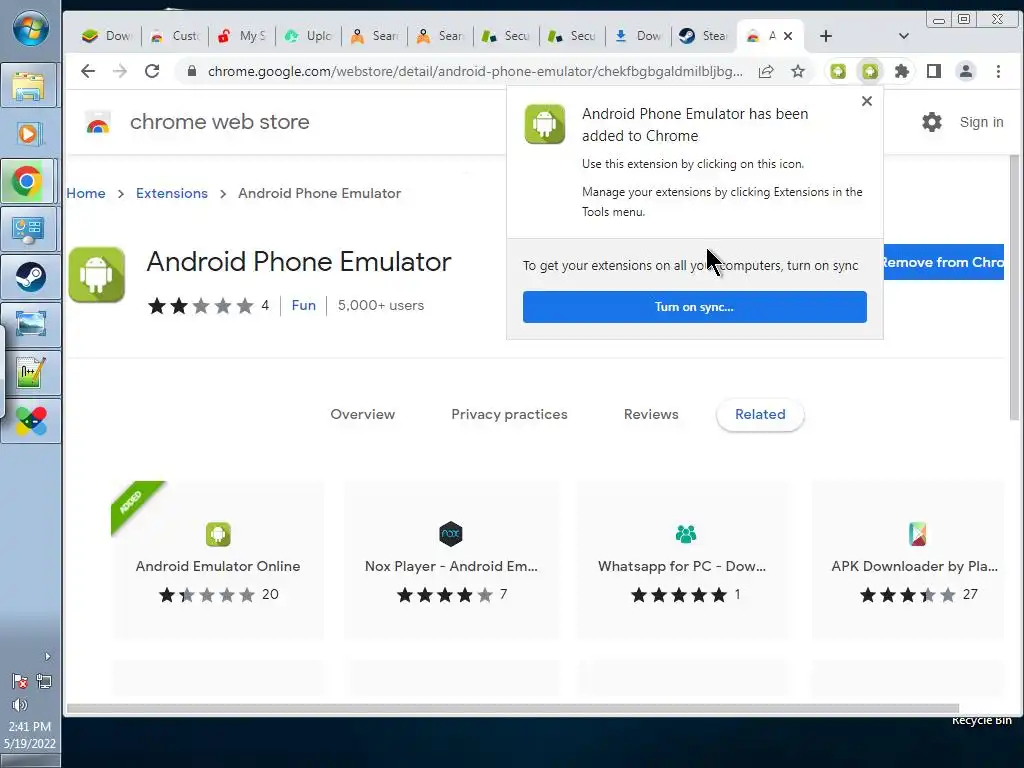
Task: Click the horizontal page scrollbar
Action: click(x=513, y=709)
